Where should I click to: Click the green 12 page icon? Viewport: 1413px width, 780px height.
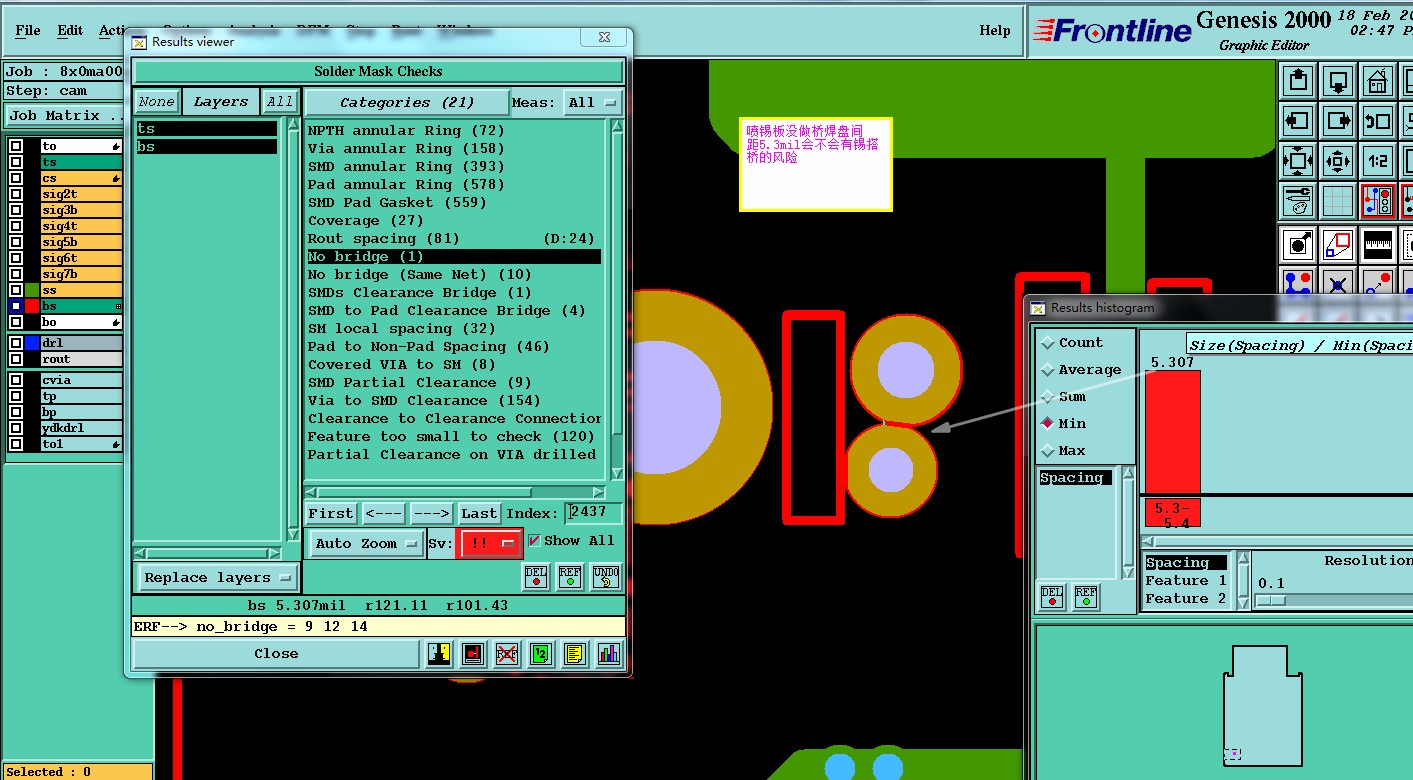pos(541,654)
